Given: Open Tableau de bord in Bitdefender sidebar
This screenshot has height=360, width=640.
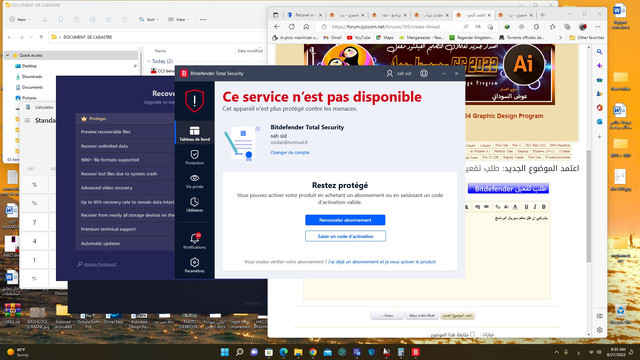Looking at the screenshot, I should point(194,133).
